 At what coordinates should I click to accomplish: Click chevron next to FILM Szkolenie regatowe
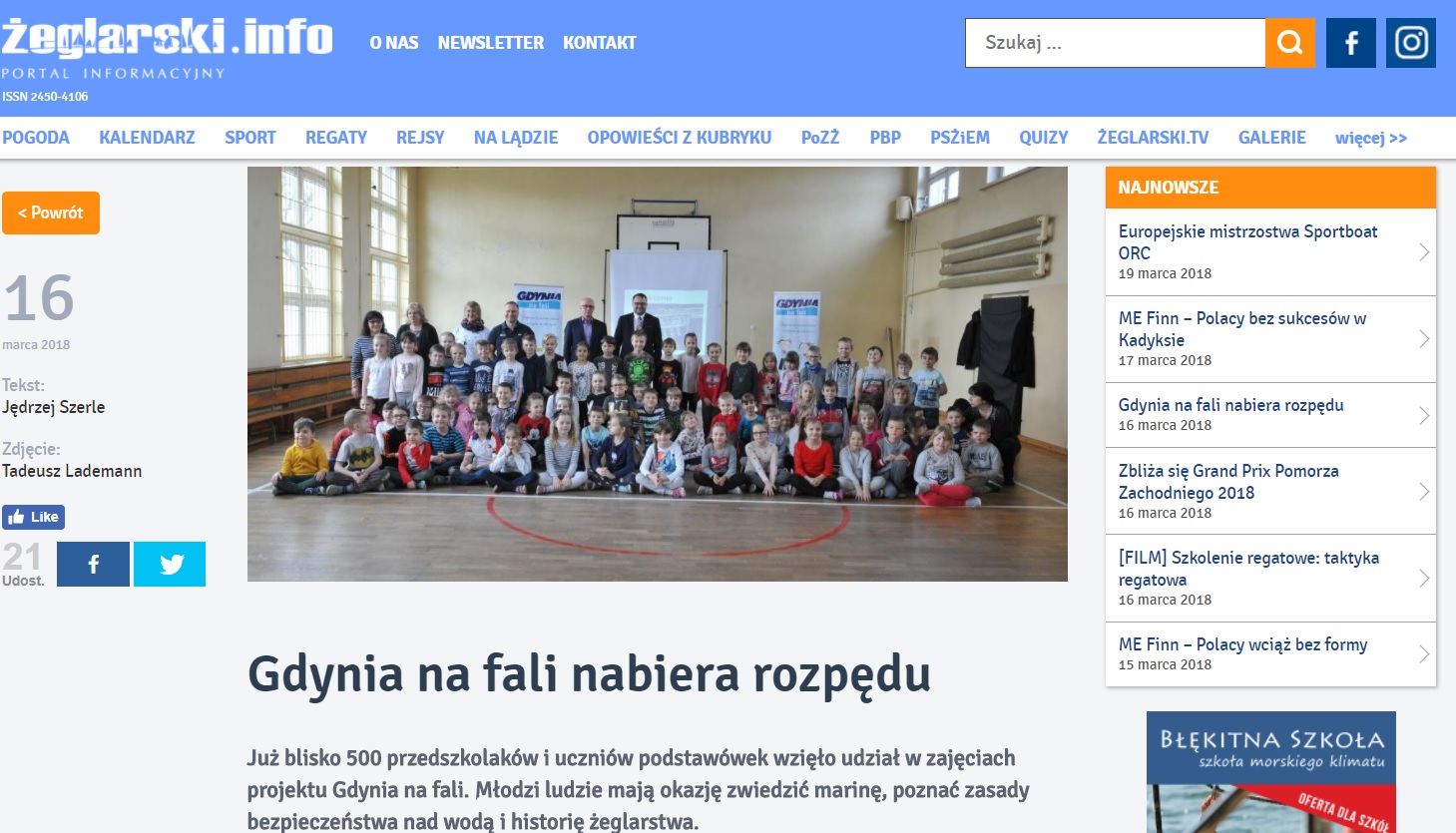tap(1423, 579)
